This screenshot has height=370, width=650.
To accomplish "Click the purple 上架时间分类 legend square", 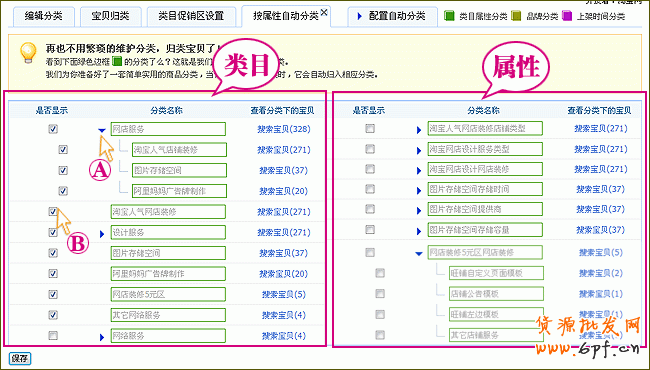I will pyautogui.click(x=567, y=16).
